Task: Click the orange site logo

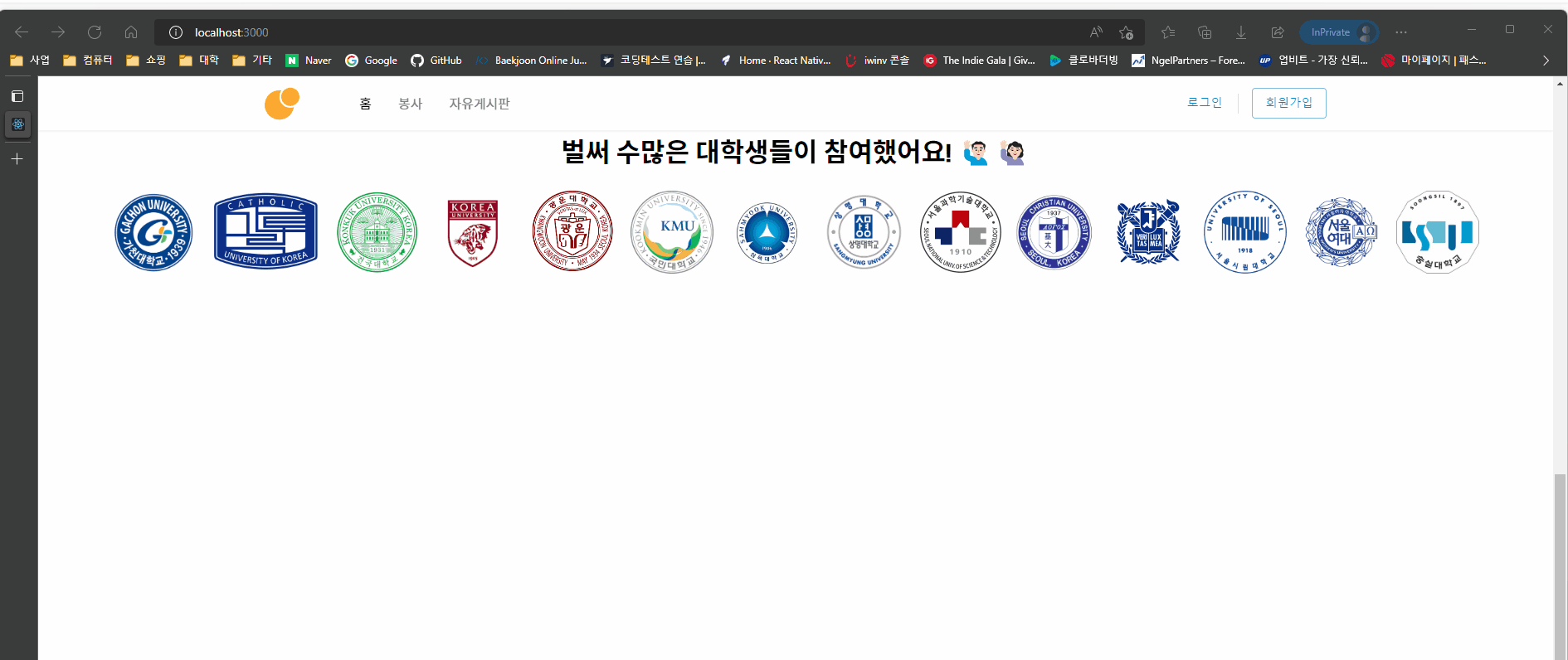Action: [x=282, y=104]
